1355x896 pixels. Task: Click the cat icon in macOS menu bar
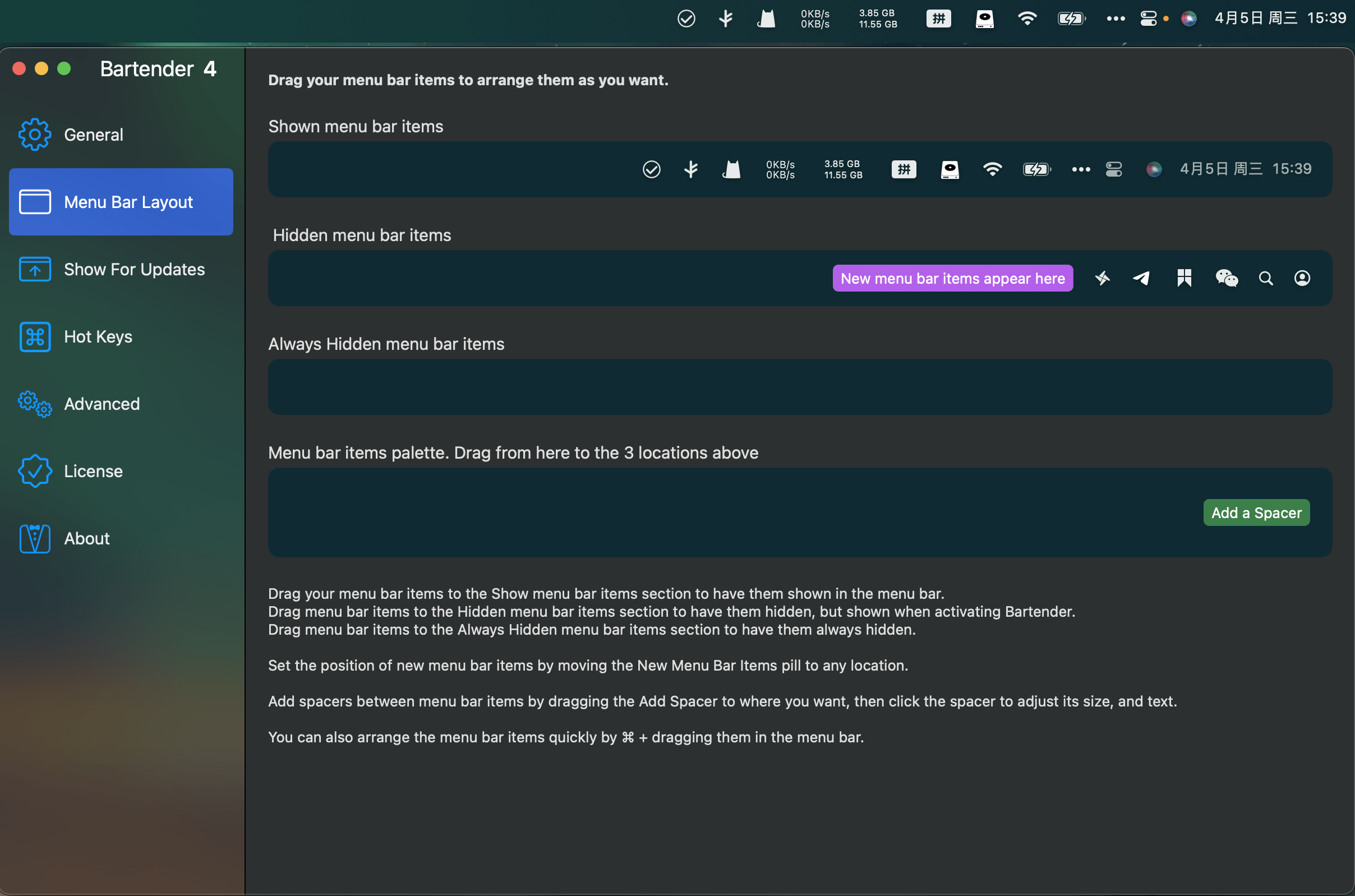766,19
